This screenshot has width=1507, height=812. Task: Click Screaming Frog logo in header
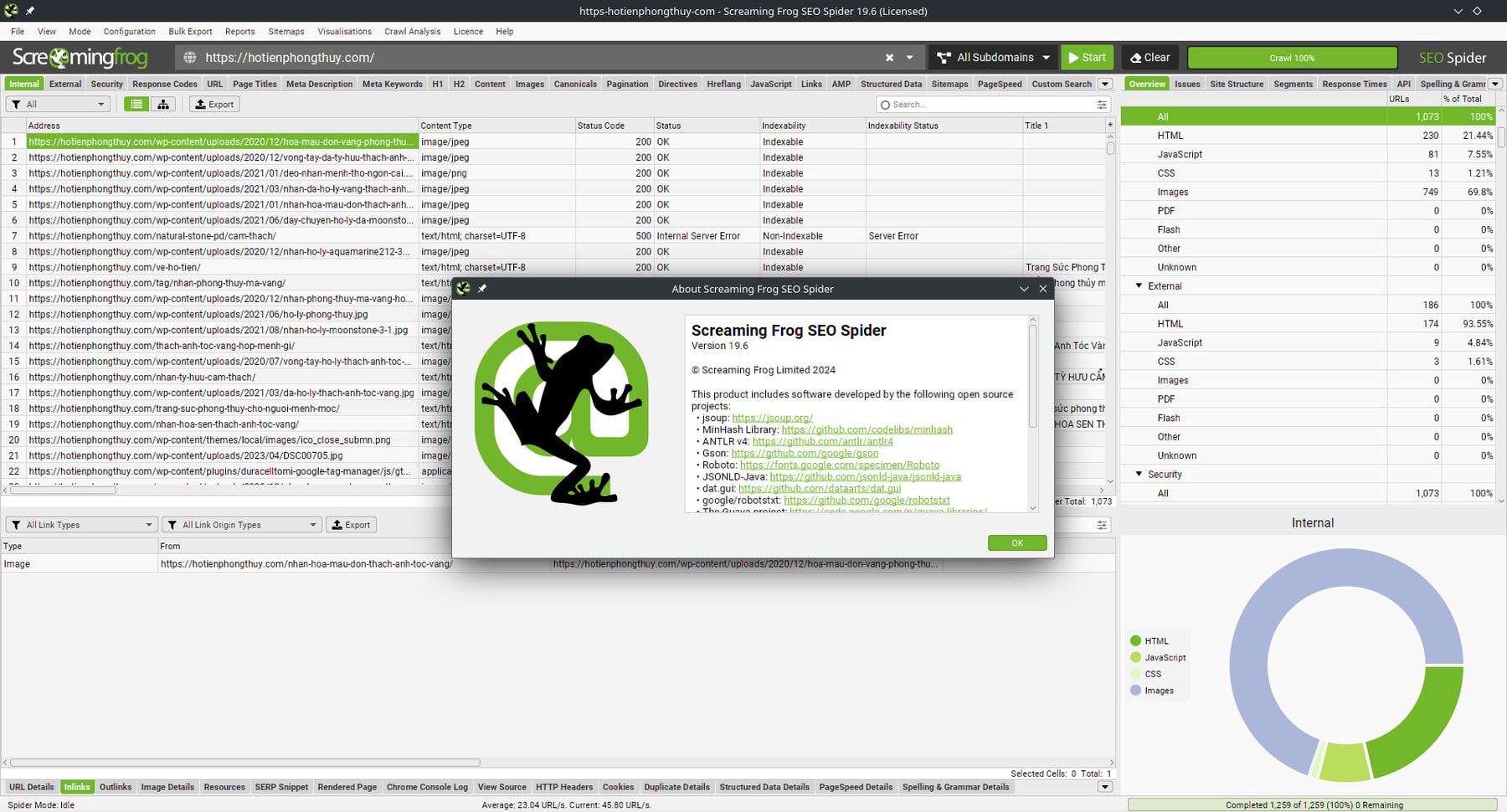point(80,58)
